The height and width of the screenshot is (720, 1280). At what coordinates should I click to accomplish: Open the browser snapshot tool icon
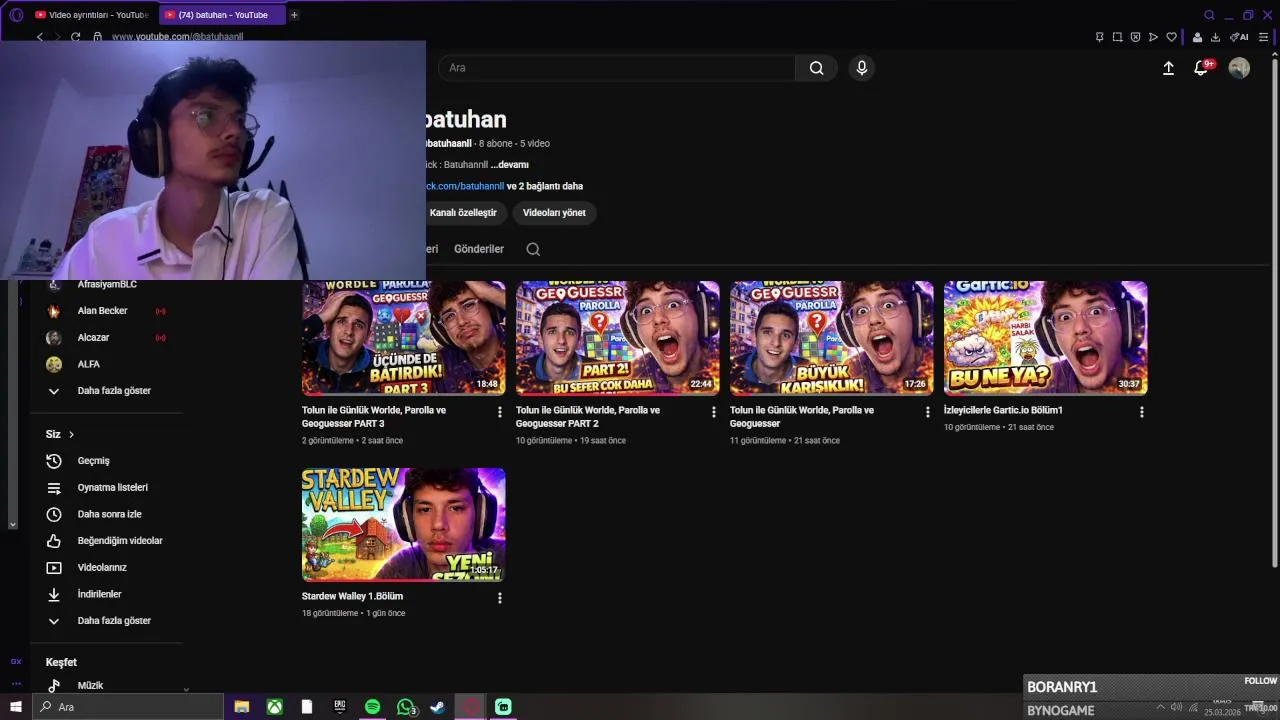1117,37
